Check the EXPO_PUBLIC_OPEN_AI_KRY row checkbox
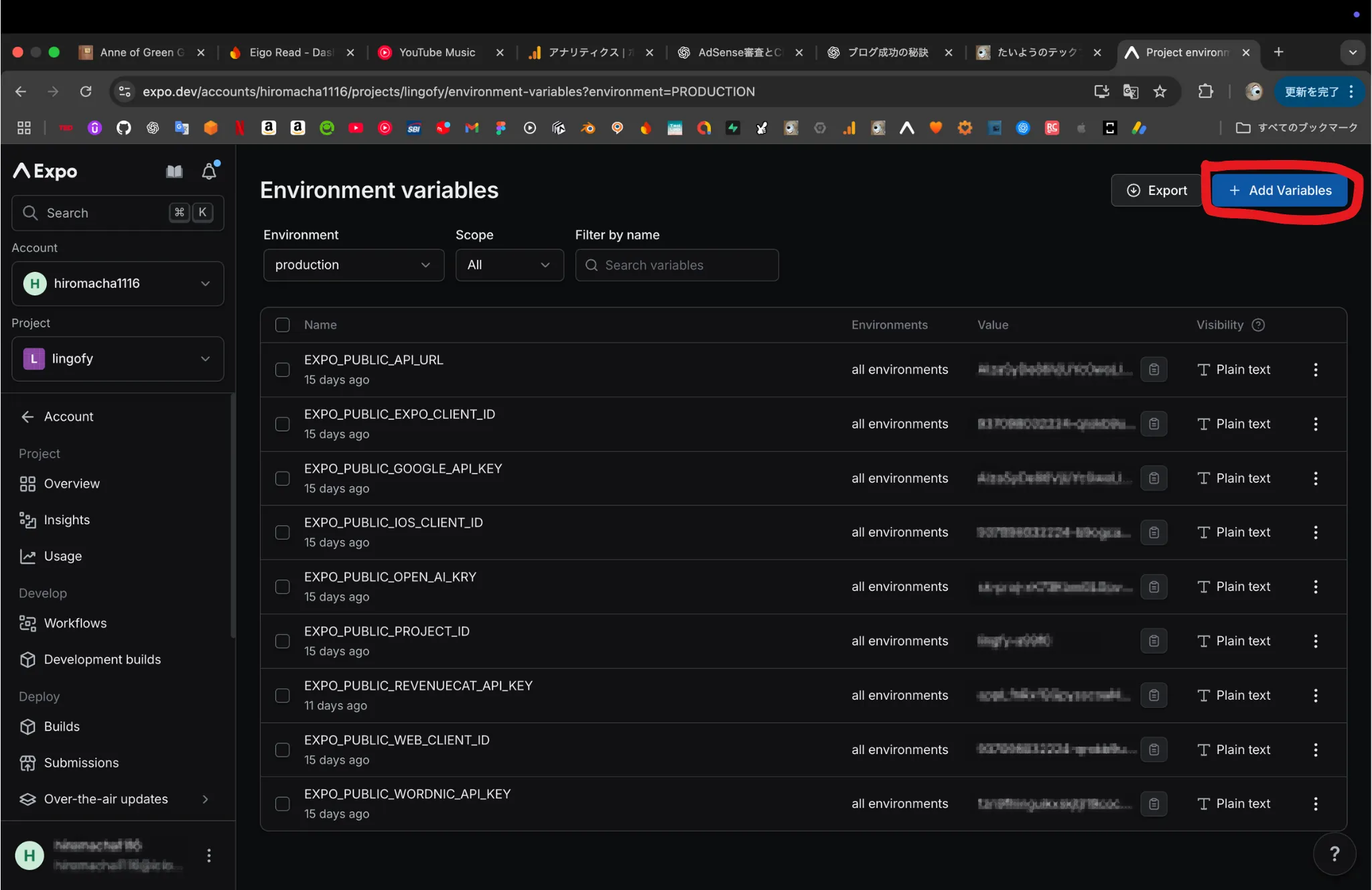Viewport: 1372px width, 890px height. pos(283,587)
